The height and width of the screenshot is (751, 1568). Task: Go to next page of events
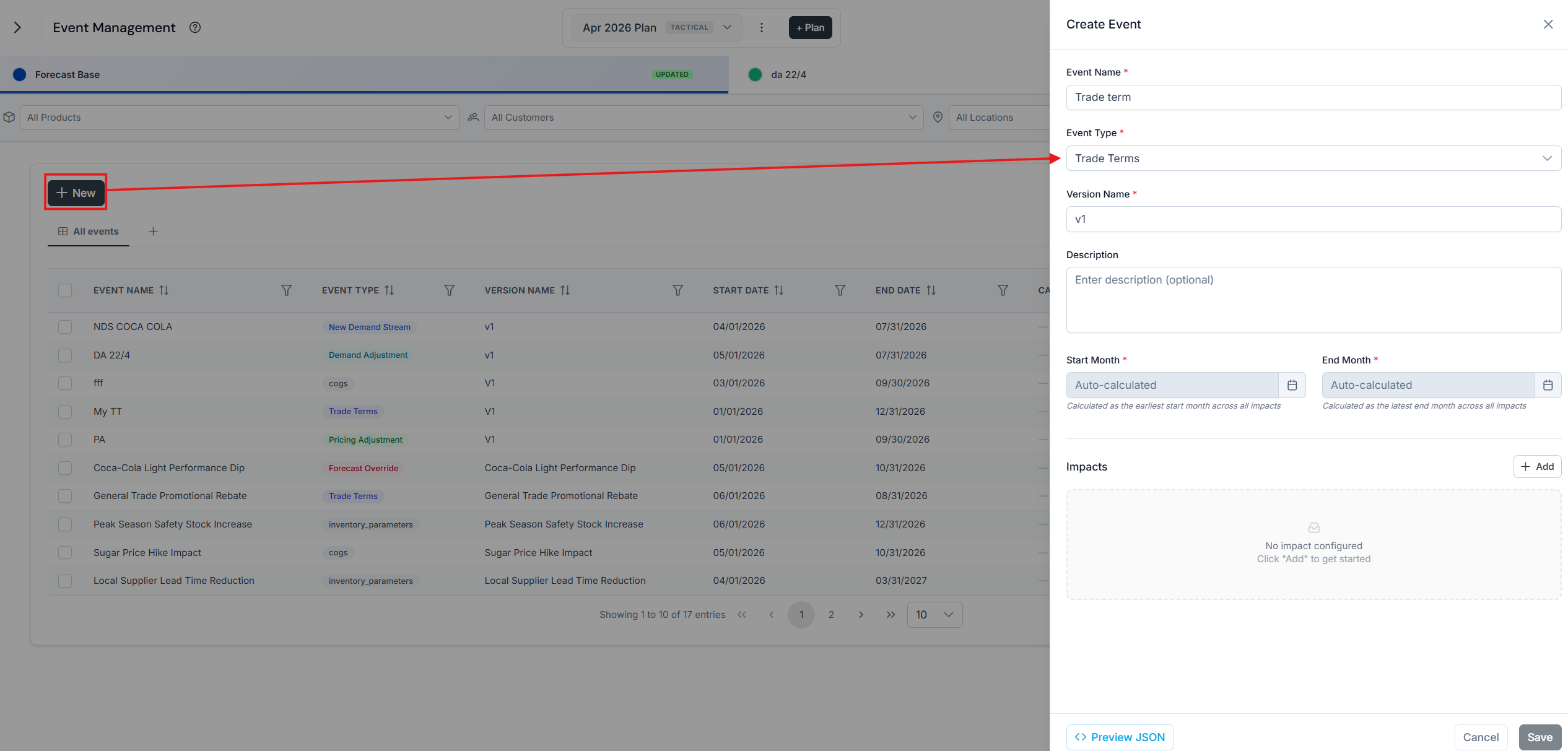(x=861, y=615)
